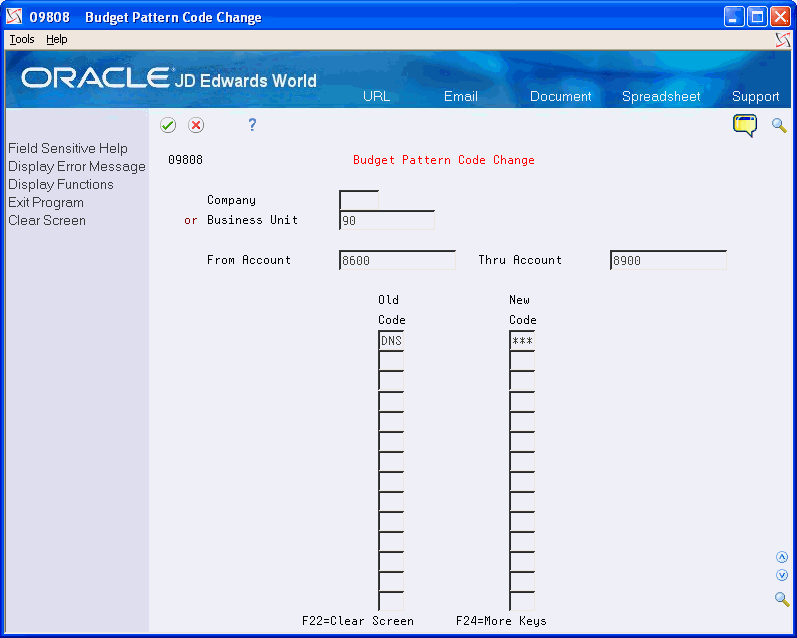Open the Help menu

pyautogui.click(x=56, y=39)
